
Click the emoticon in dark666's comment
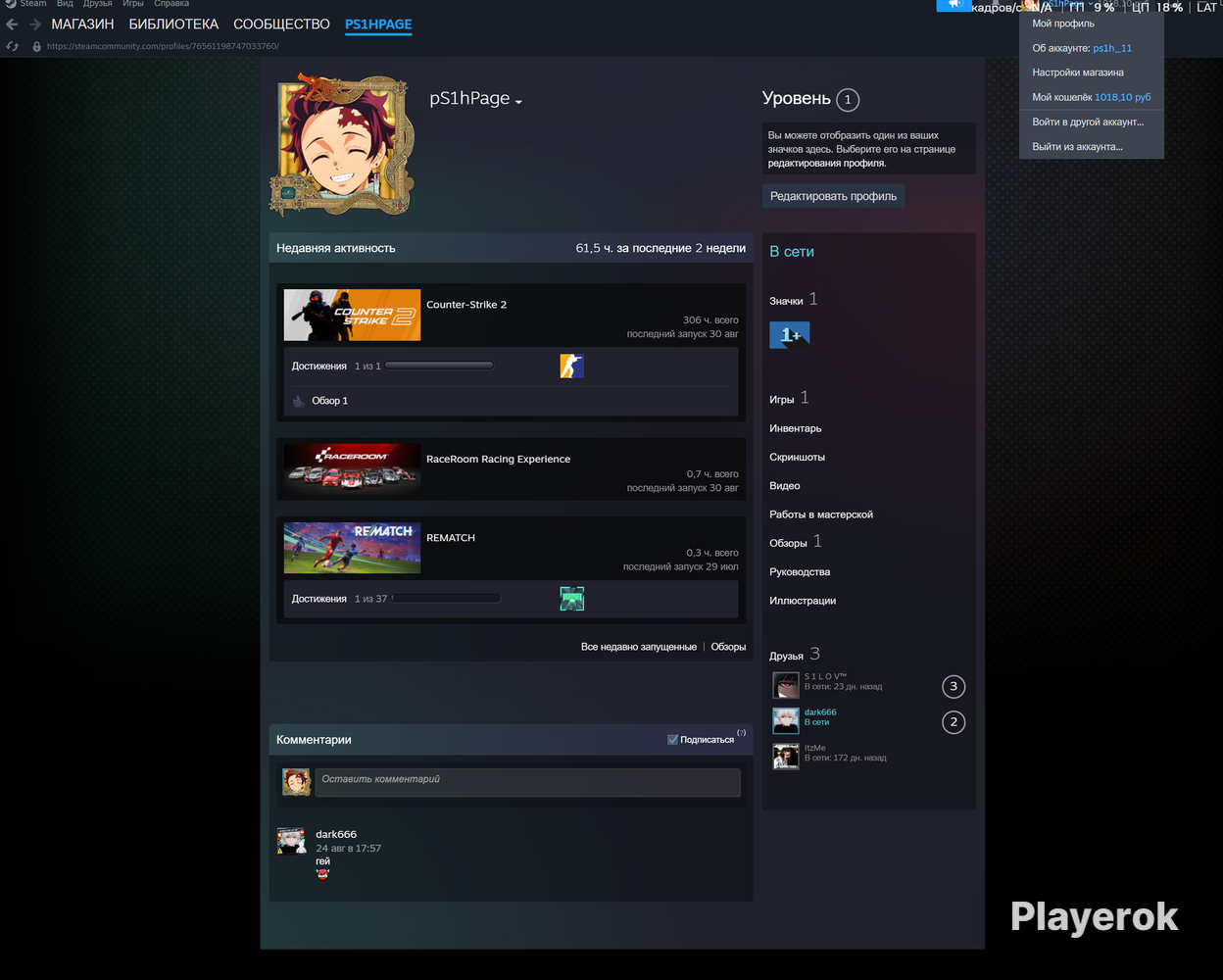click(323, 874)
